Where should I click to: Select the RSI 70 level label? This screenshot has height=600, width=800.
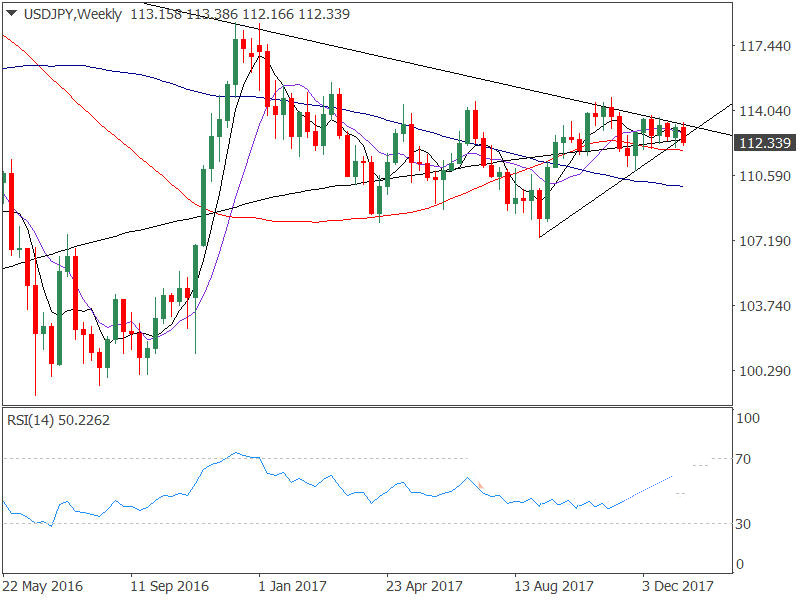743,459
